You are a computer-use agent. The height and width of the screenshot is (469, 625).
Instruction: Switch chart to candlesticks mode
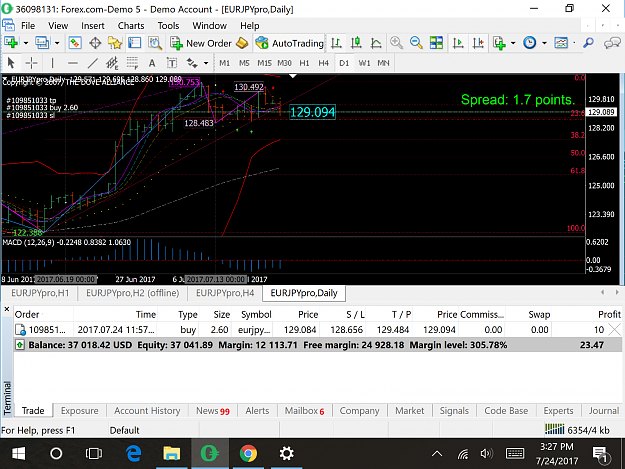pos(356,43)
